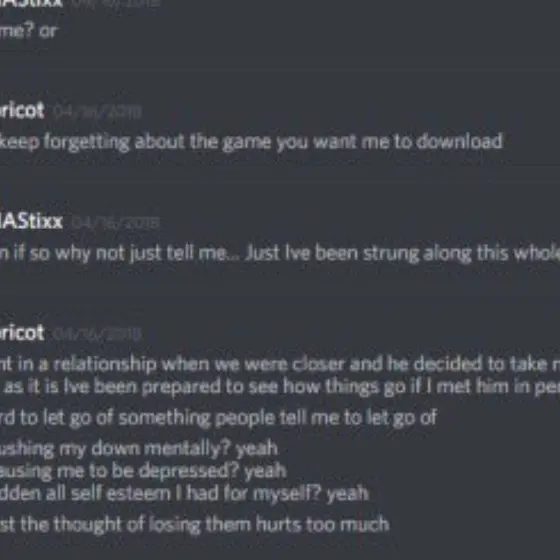
Task: Click timestamp beside the 'keep forgetting' author name
Action: (97, 112)
